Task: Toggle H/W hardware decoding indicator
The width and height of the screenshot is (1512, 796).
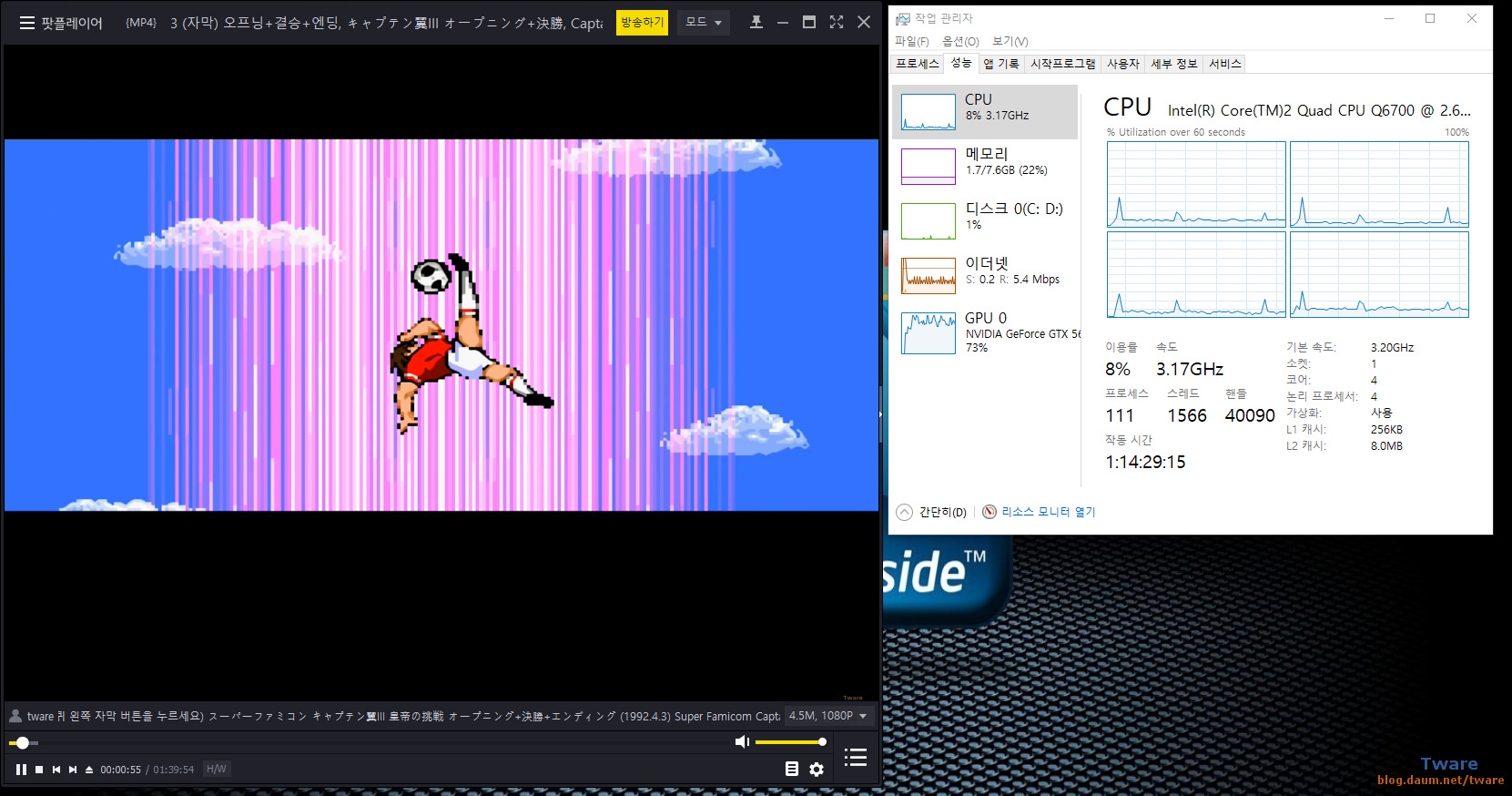Action: tap(217, 769)
